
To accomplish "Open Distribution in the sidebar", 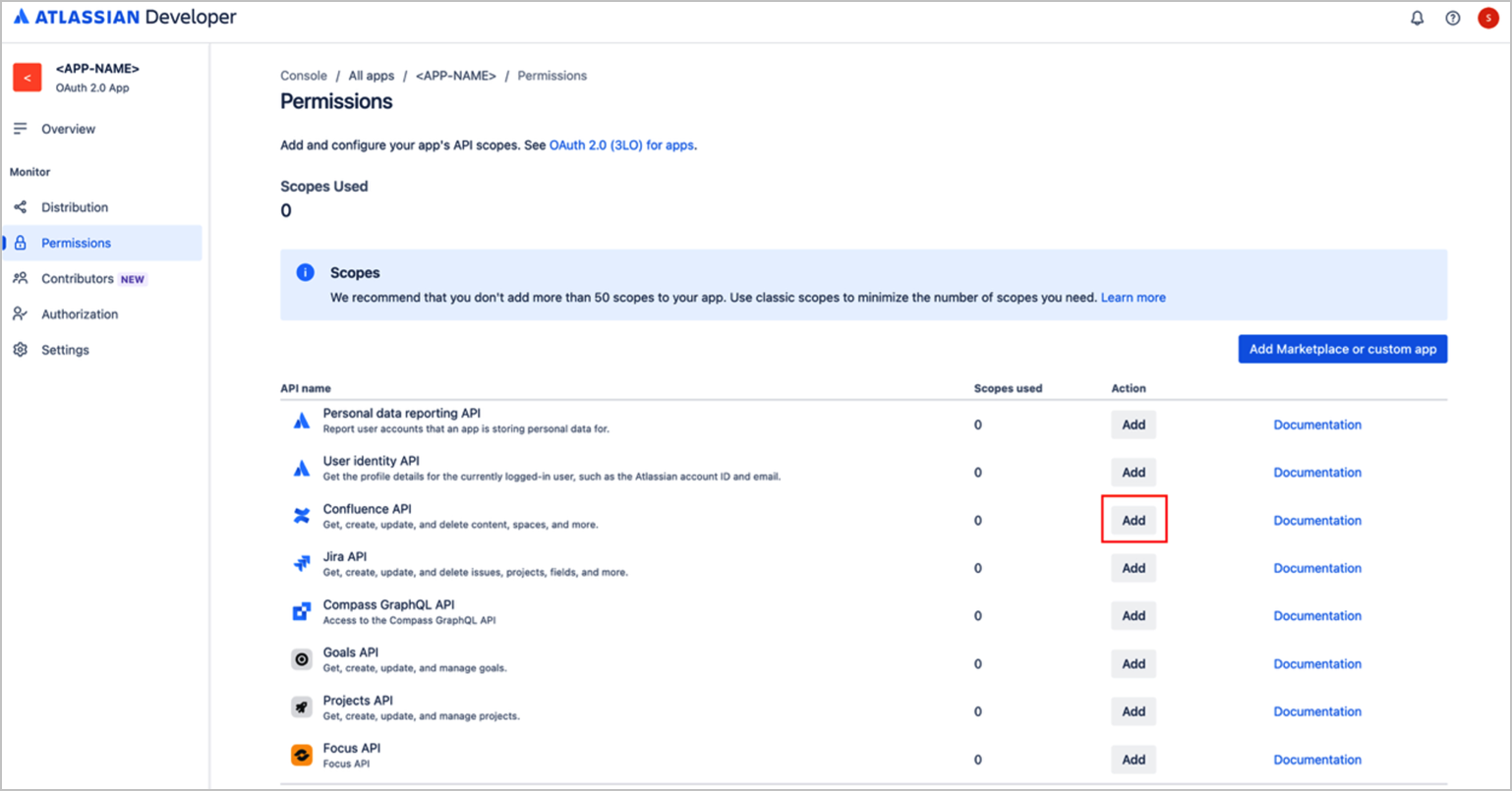I will click(x=102, y=207).
